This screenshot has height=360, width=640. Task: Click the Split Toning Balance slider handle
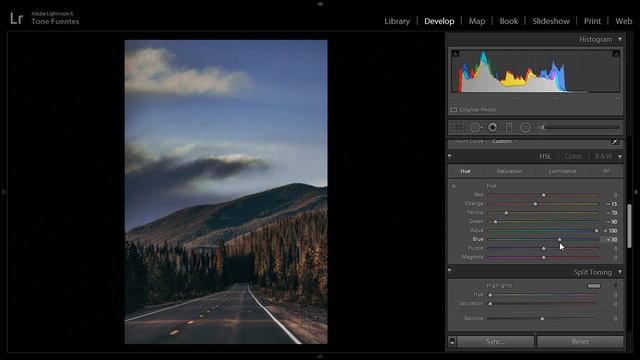[542, 318]
